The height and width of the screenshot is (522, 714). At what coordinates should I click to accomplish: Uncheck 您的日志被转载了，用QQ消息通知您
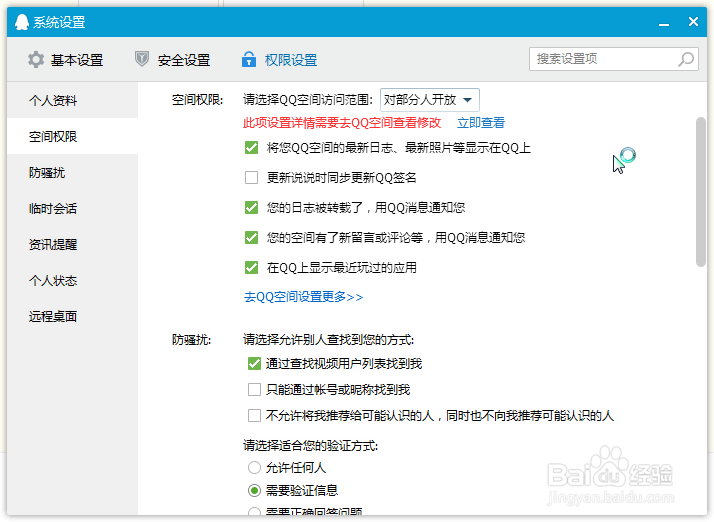pos(251,208)
